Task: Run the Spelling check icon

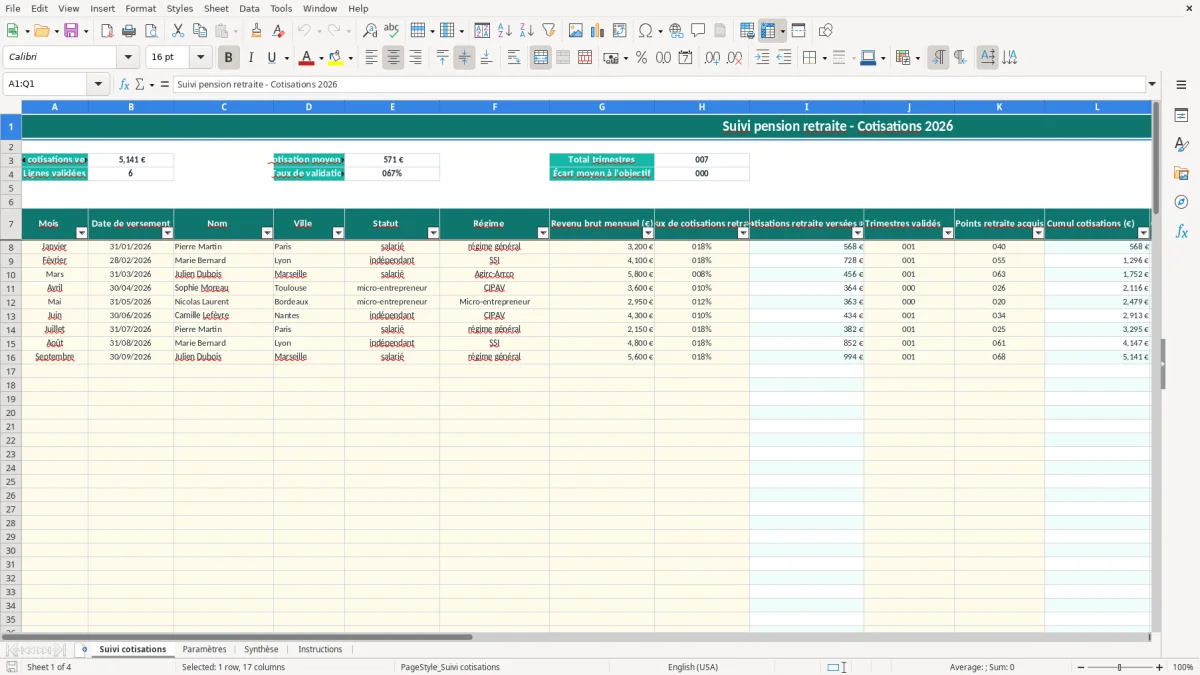Action: point(391,31)
